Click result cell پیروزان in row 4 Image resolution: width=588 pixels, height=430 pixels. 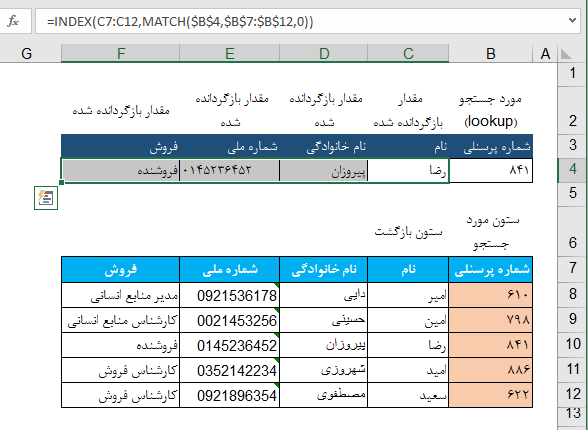324,170
